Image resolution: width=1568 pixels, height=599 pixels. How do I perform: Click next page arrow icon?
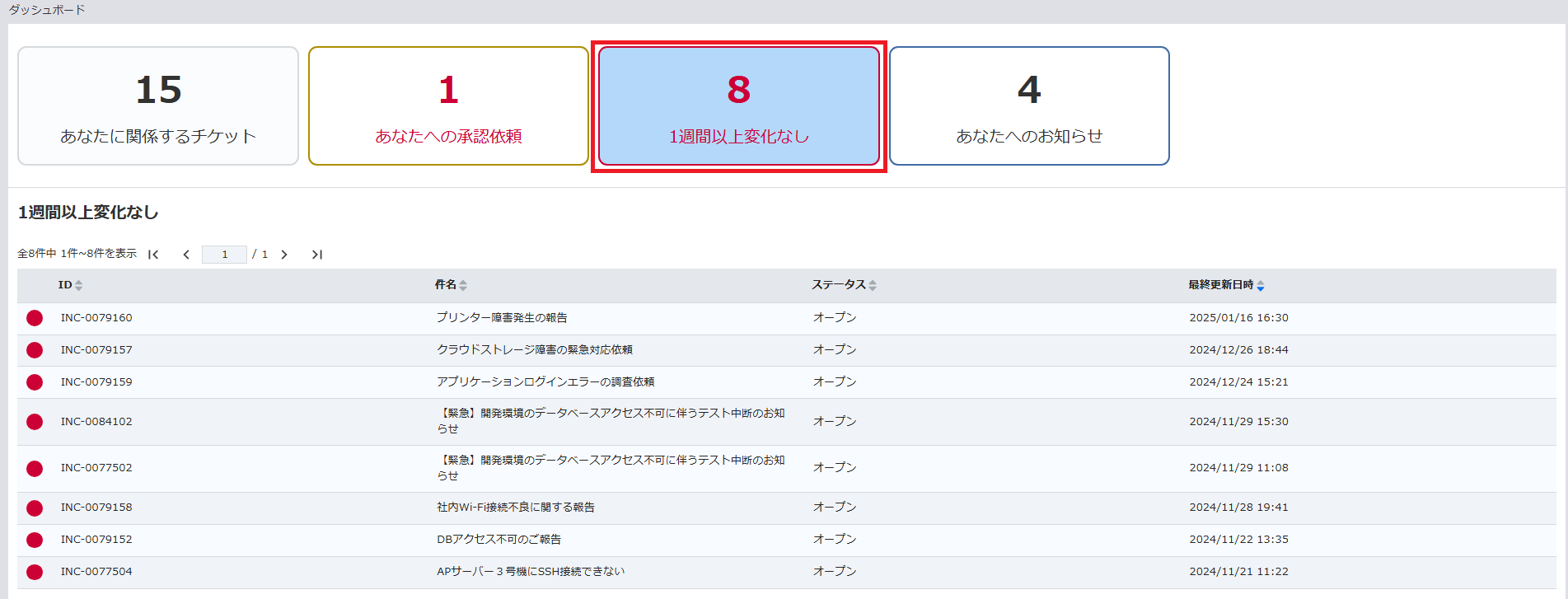[x=284, y=255]
